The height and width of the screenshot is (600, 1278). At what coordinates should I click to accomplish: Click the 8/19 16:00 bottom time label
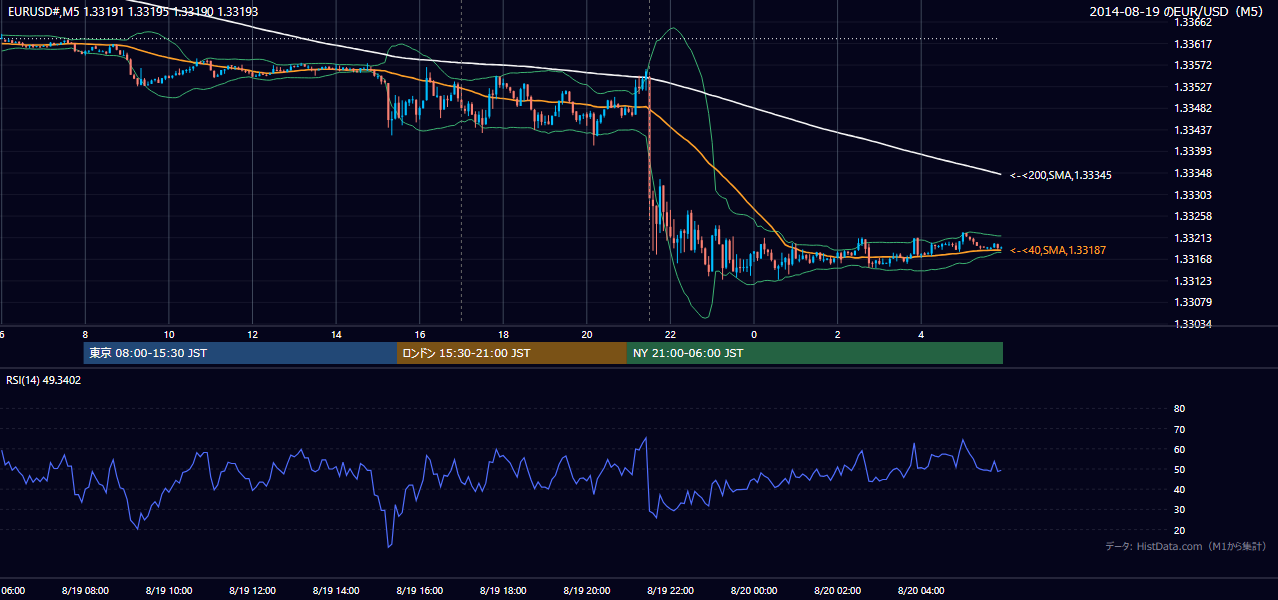point(420,591)
